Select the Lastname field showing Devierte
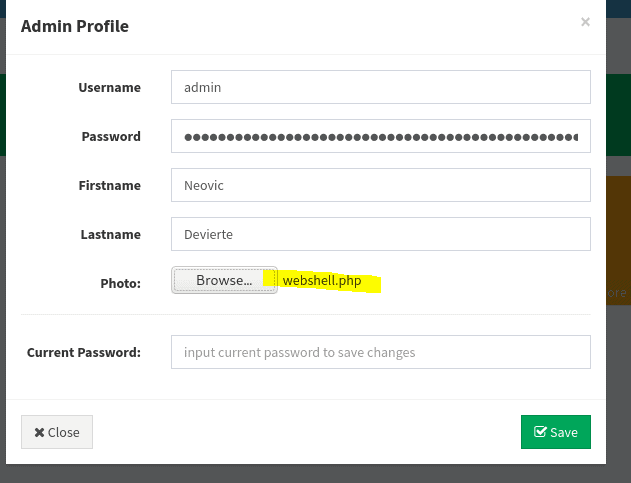 (x=381, y=234)
